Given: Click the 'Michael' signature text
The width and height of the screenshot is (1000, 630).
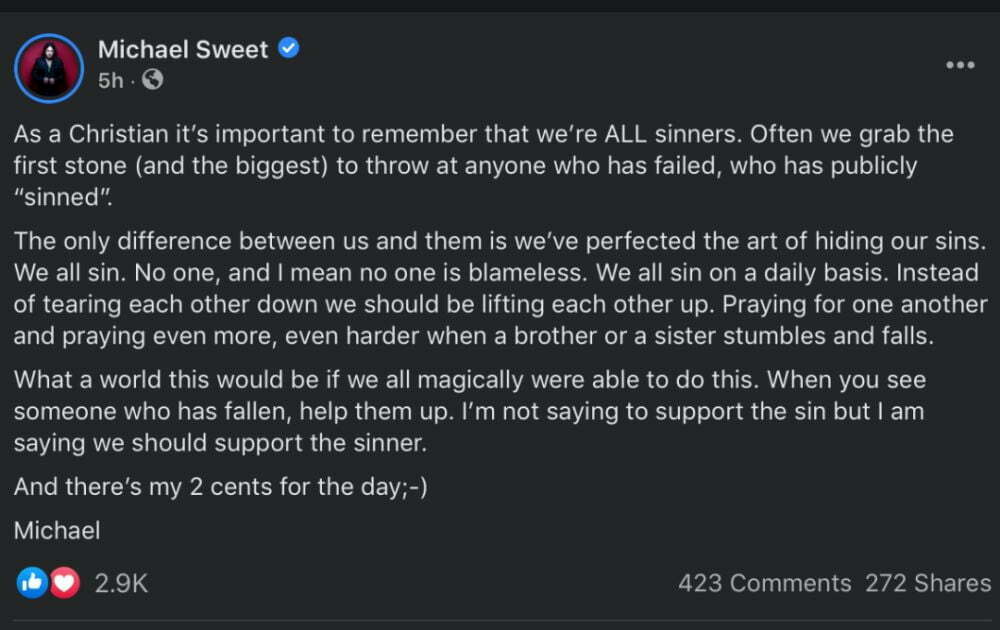Looking at the screenshot, I should click(57, 531).
